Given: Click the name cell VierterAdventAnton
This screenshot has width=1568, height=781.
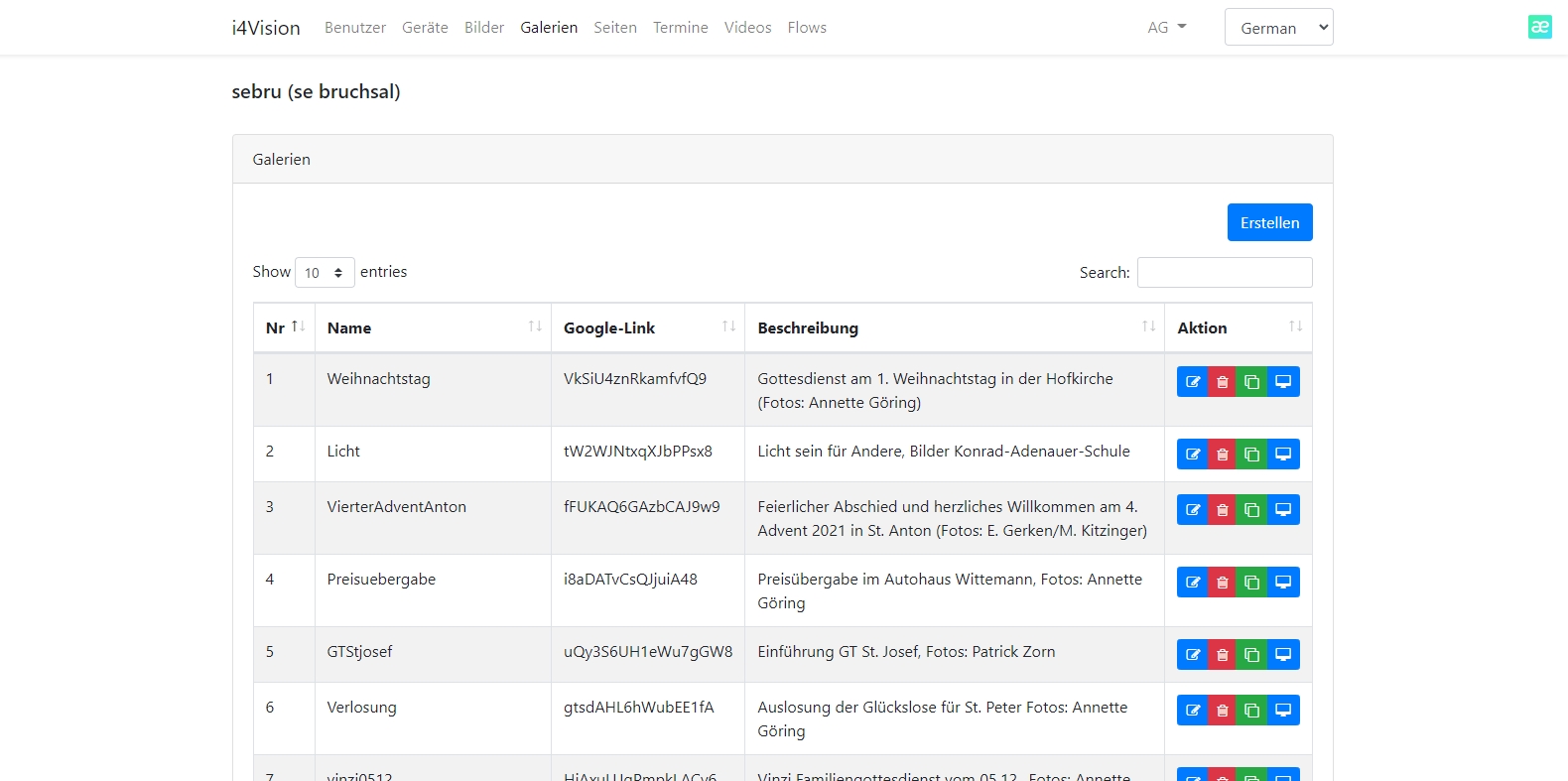Looking at the screenshot, I should tap(433, 518).
